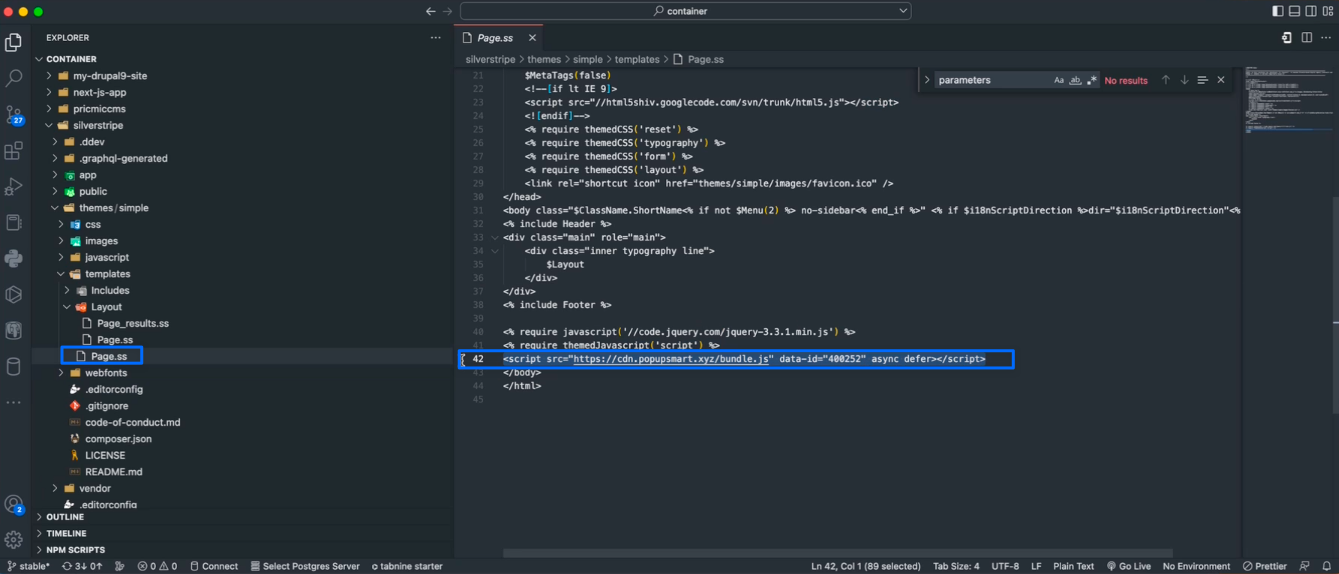Image resolution: width=1339 pixels, height=574 pixels.
Task: Open Customize Layout icon
Action: [x=1328, y=11]
